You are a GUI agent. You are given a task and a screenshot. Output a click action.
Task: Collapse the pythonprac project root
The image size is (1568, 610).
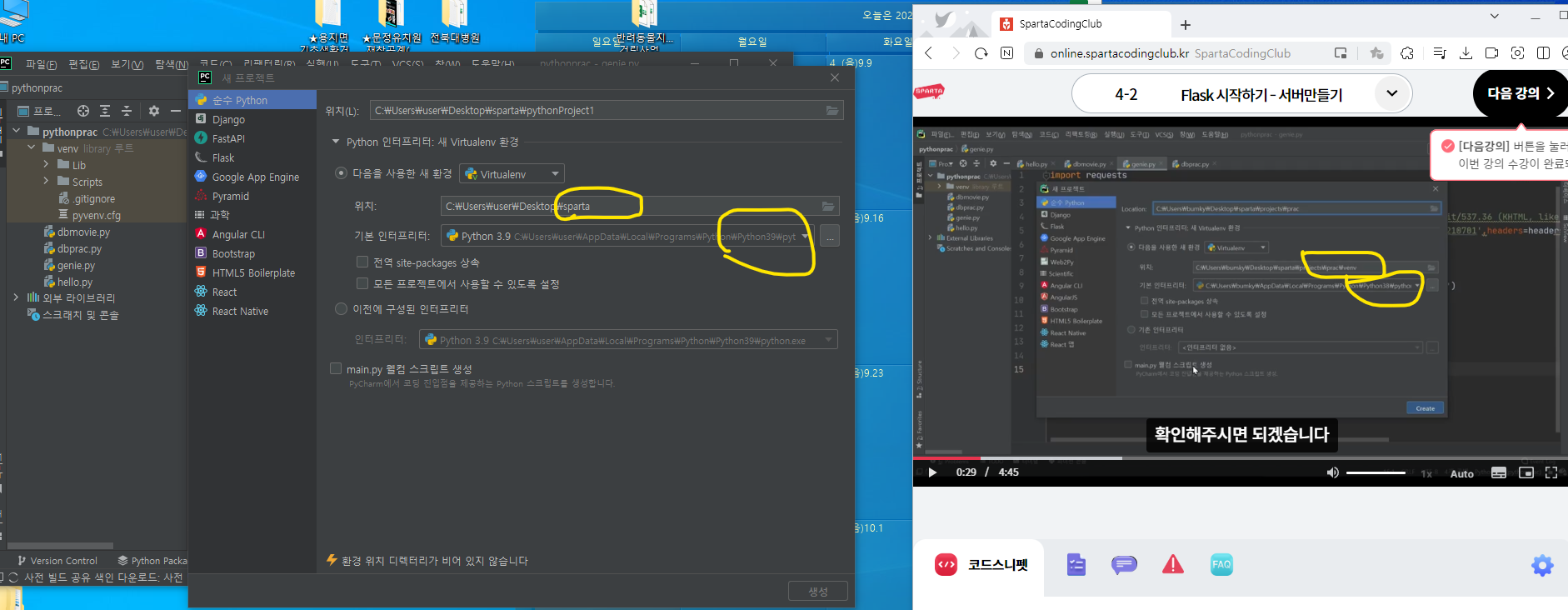click(x=16, y=131)
